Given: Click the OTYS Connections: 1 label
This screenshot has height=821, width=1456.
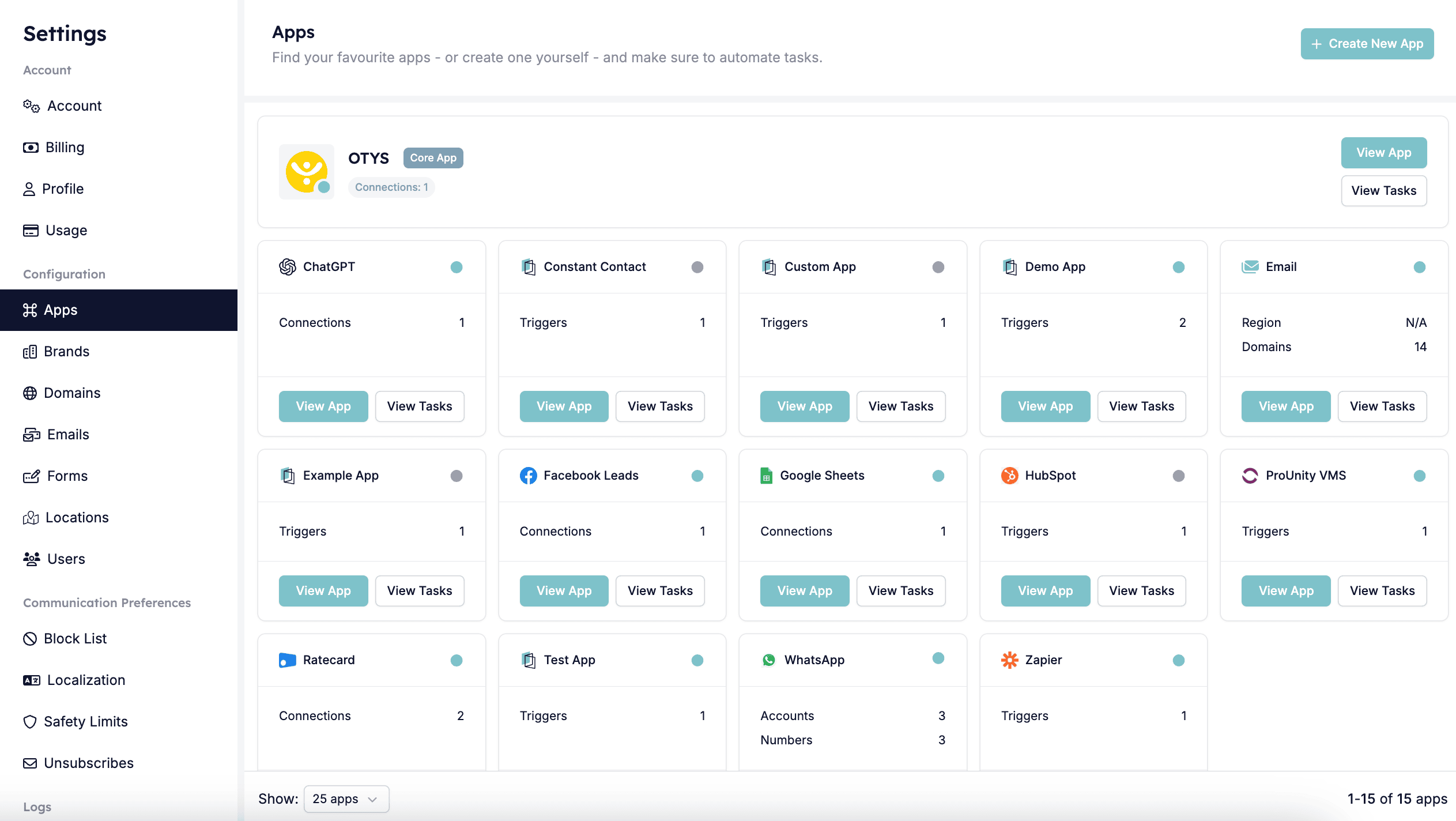Looking at the screenshot, I should point(391,187).
